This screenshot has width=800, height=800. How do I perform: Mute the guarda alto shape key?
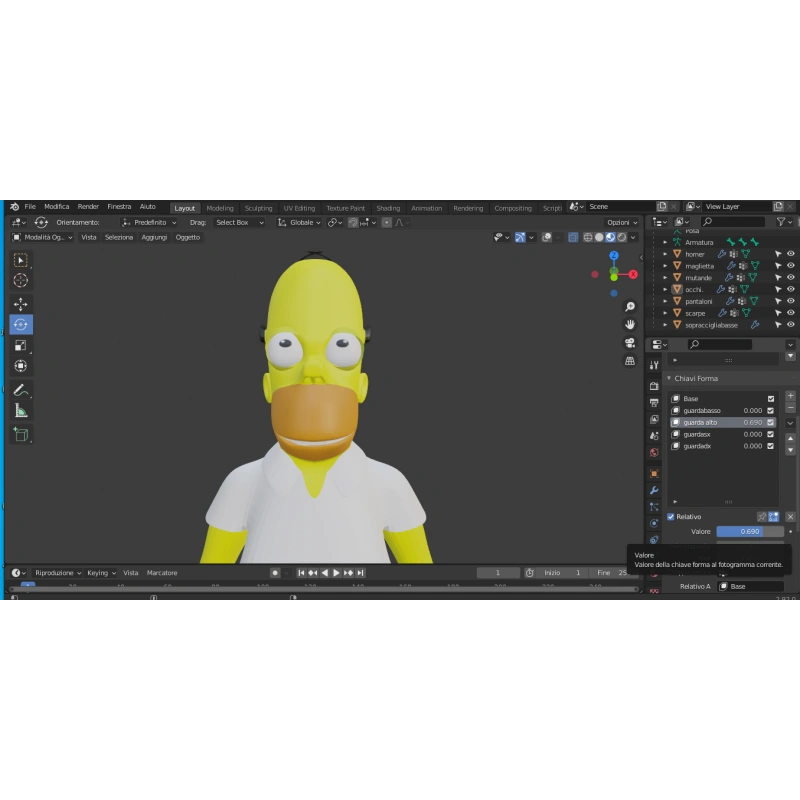pyautogui.click(x=771, y=422)
